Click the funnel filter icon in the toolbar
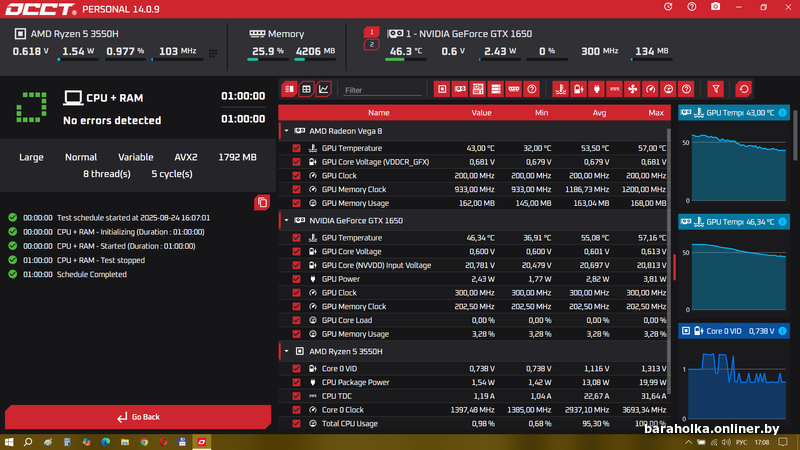This screenshot has height=450, width=800. [x=716, y=89]
